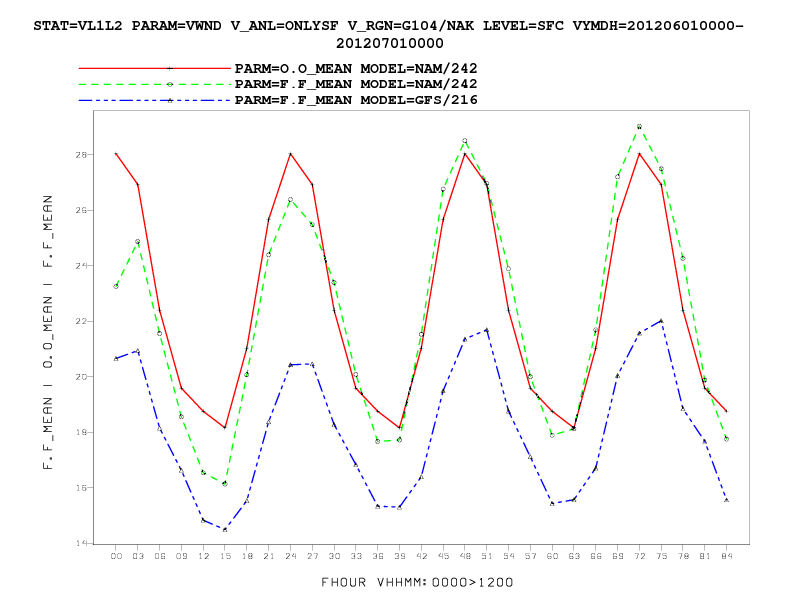Click x-axis tick label 18
This screenshot has width=792, height=612.
247,556
